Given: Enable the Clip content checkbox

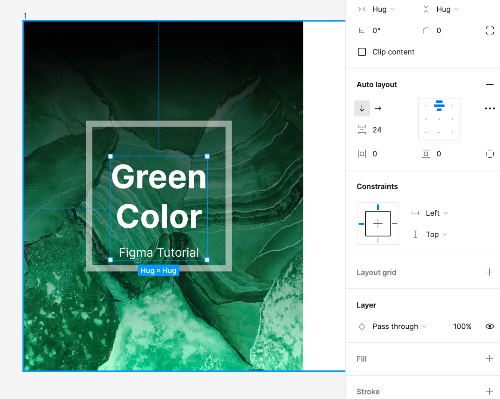Looking at the screenshot, I should (x=362, y=52).
